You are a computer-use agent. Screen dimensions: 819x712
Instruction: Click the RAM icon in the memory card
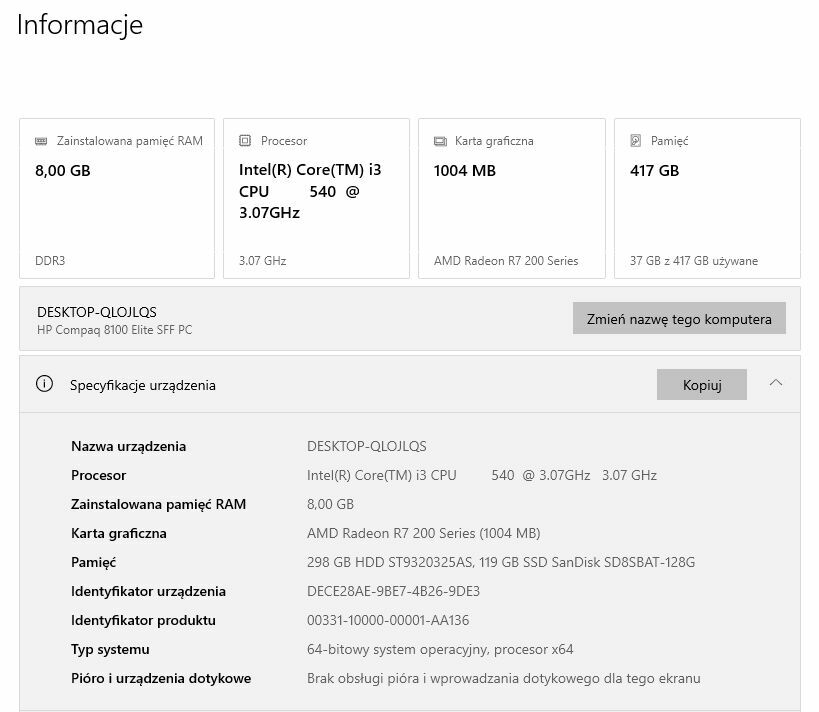coord(41,141)
